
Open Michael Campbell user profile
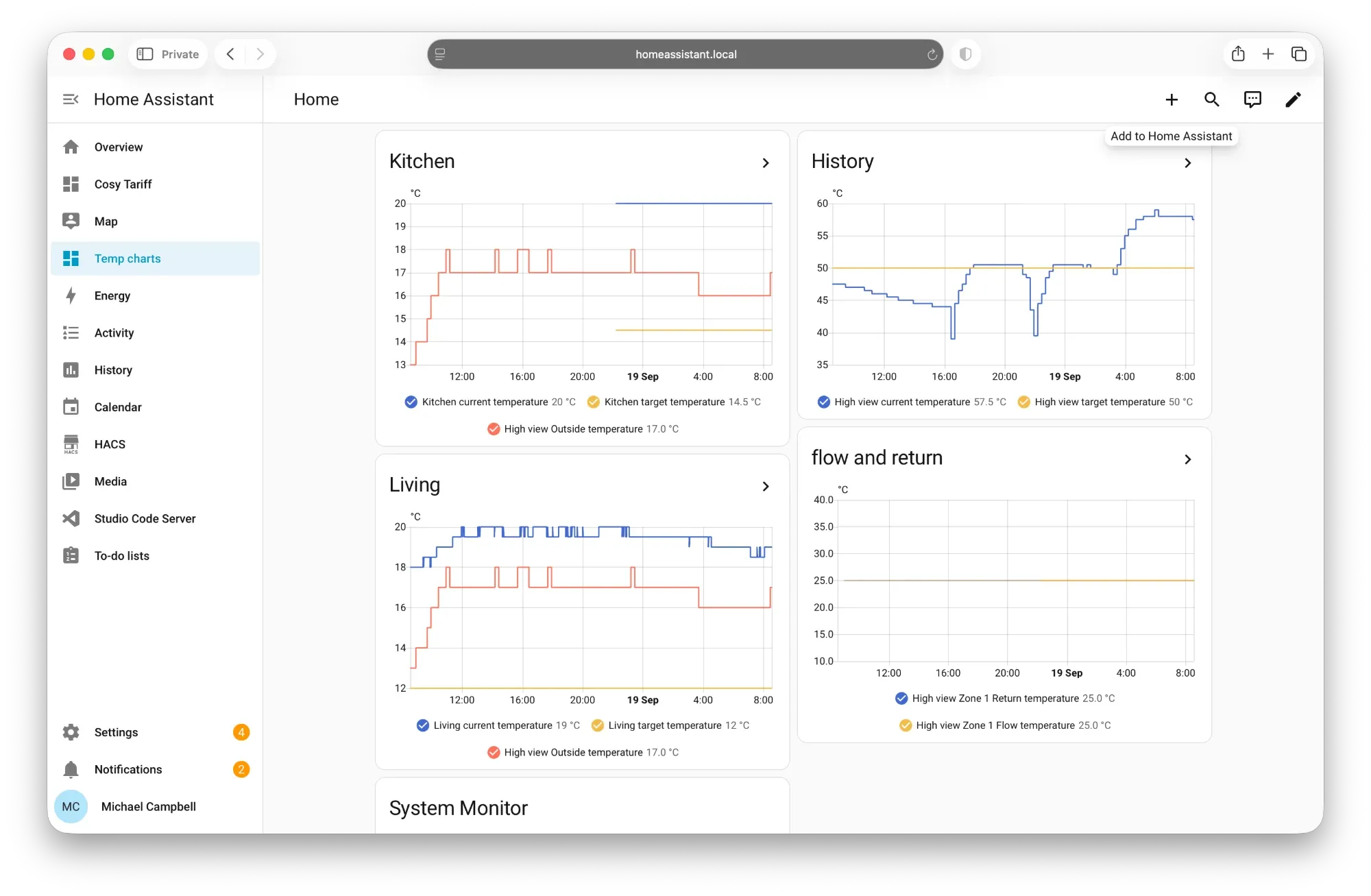click(x=156, y=807)
